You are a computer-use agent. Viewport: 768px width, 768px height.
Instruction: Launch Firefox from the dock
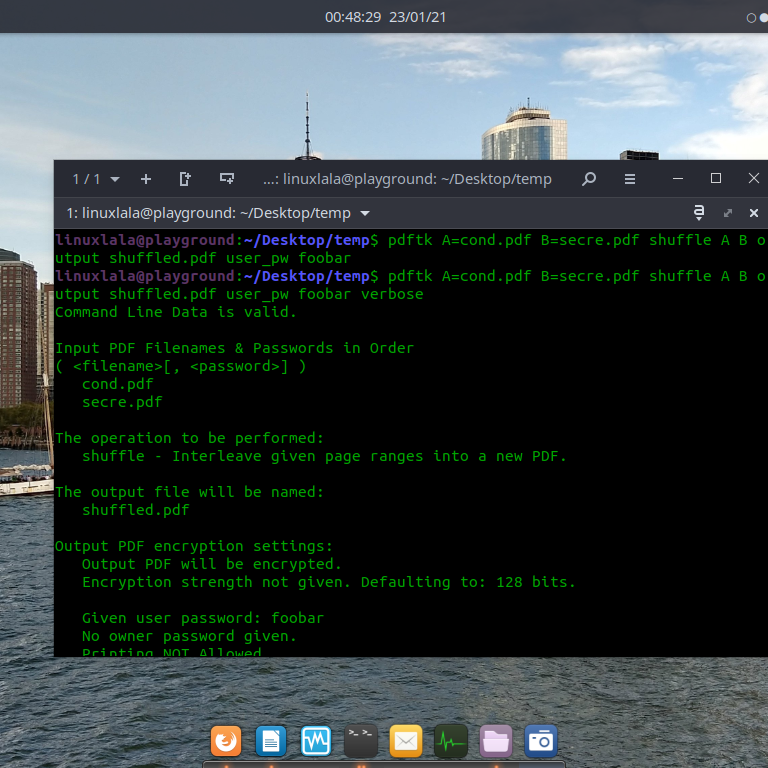point(226,741)
